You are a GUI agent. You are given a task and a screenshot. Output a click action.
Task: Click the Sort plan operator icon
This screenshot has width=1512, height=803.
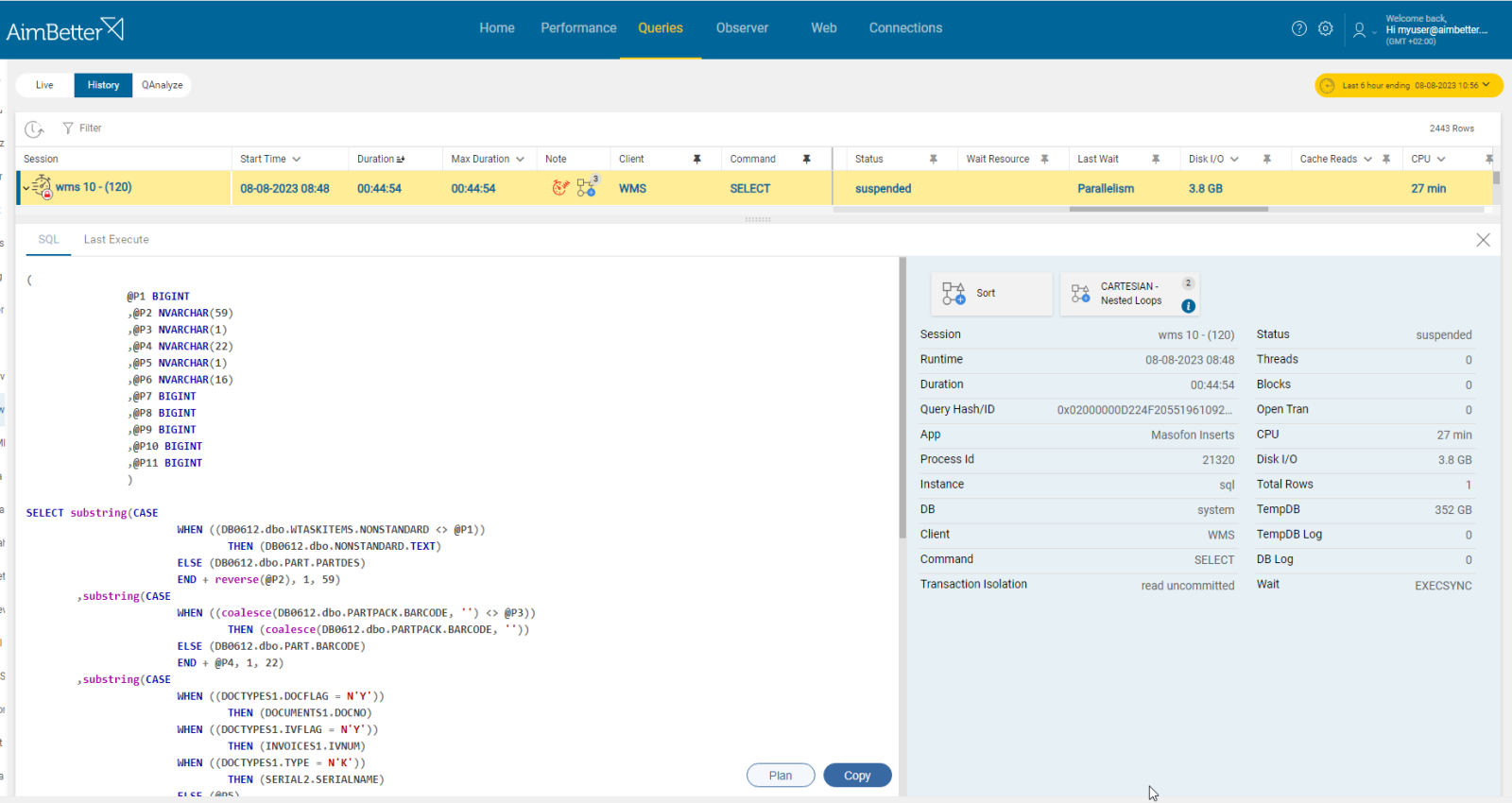954,294
